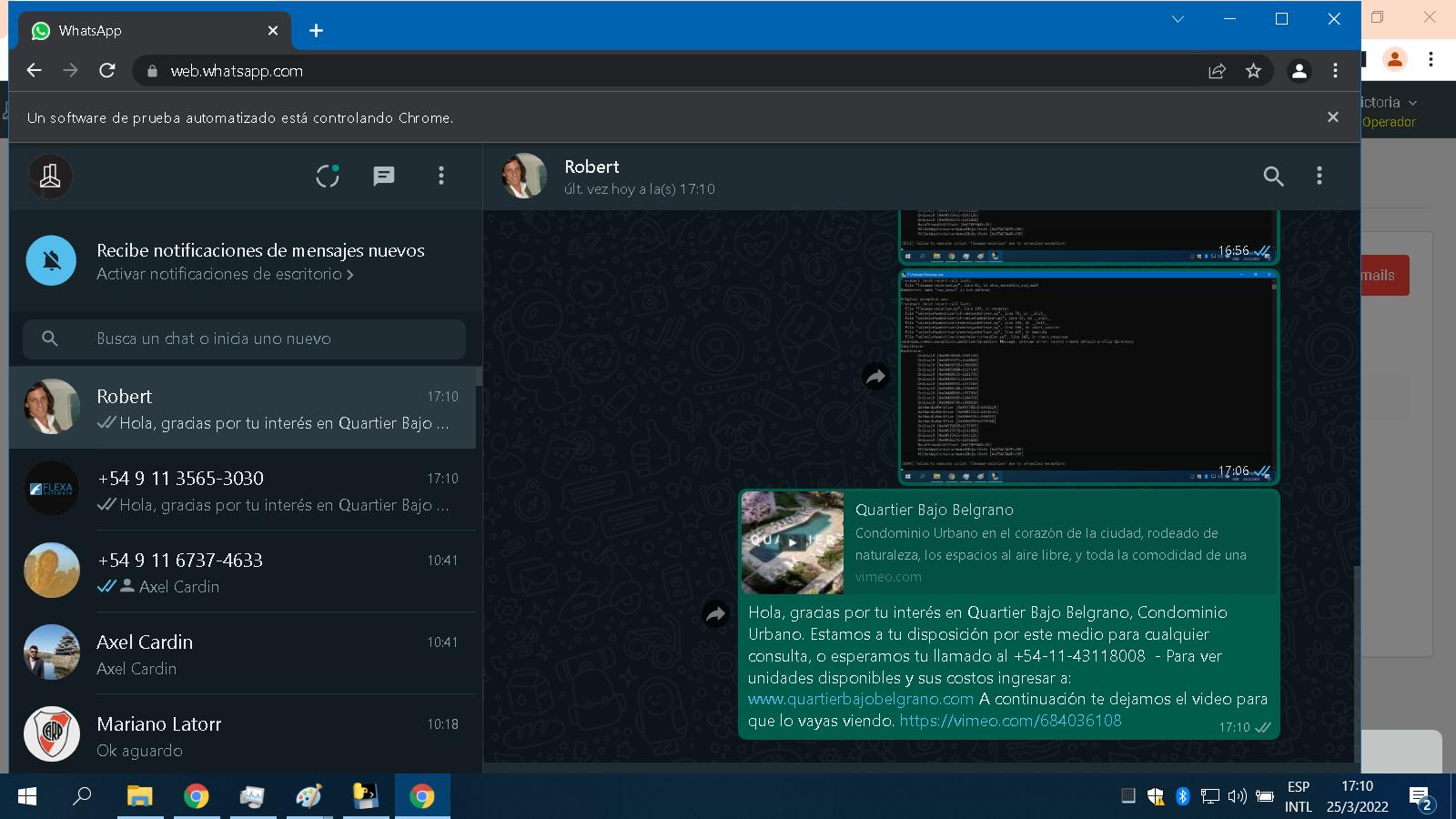Screen dimensions: 1456x819
Task: Open the terminal screenshot image sent at 17:06
Action: [x=1088, y=377]
